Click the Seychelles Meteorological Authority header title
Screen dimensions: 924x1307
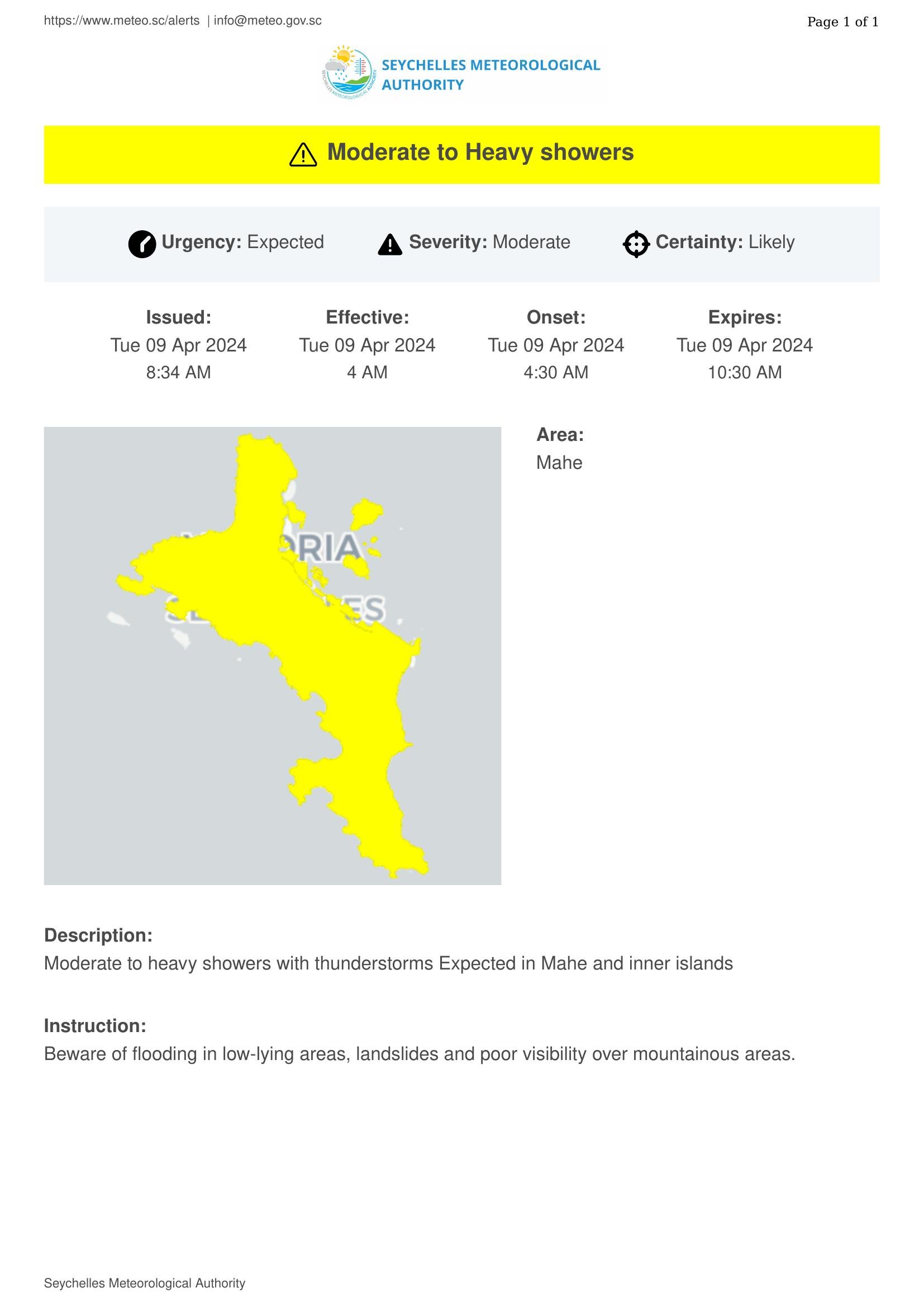[x=490, y=74]
